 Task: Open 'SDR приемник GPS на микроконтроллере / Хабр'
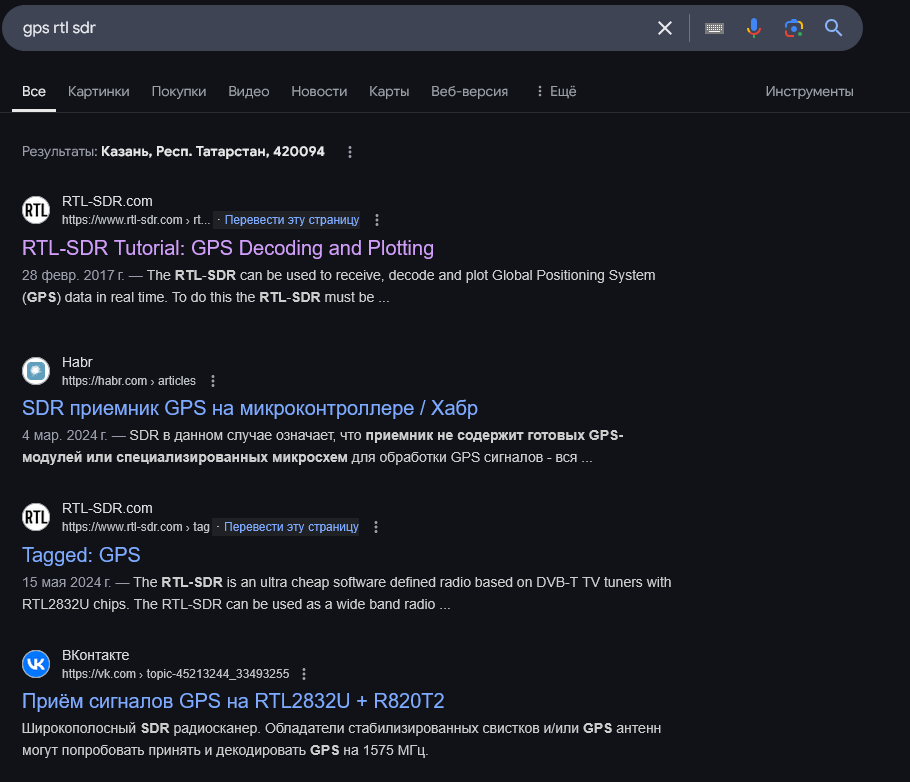pyautogui.click(x=250, y=408)
